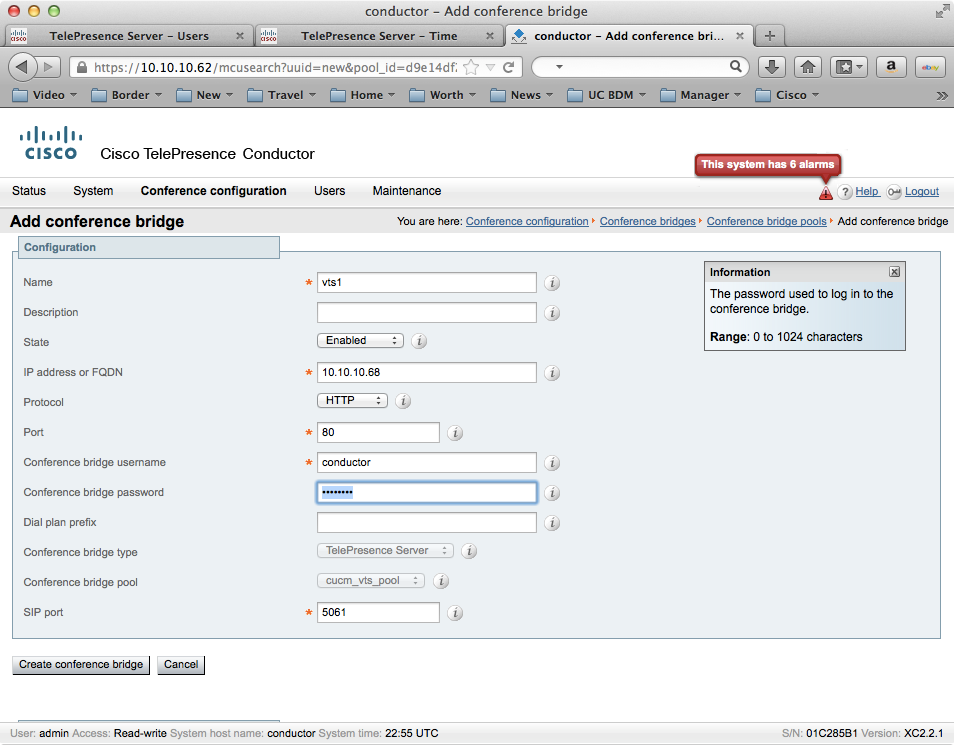954x745 pixels.
Task: Click the info icon for IP address or FQDN
Action: [552, 372]
